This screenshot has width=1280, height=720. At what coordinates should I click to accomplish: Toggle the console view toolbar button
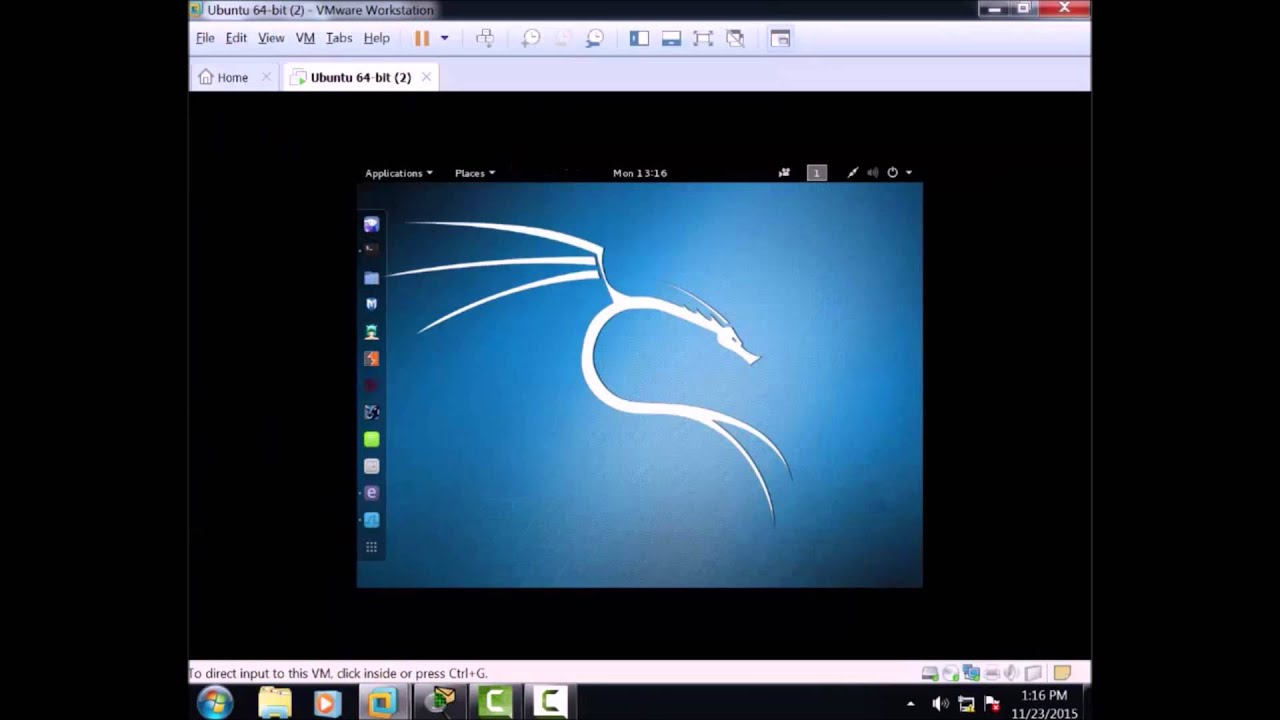(x=780, y=38)
